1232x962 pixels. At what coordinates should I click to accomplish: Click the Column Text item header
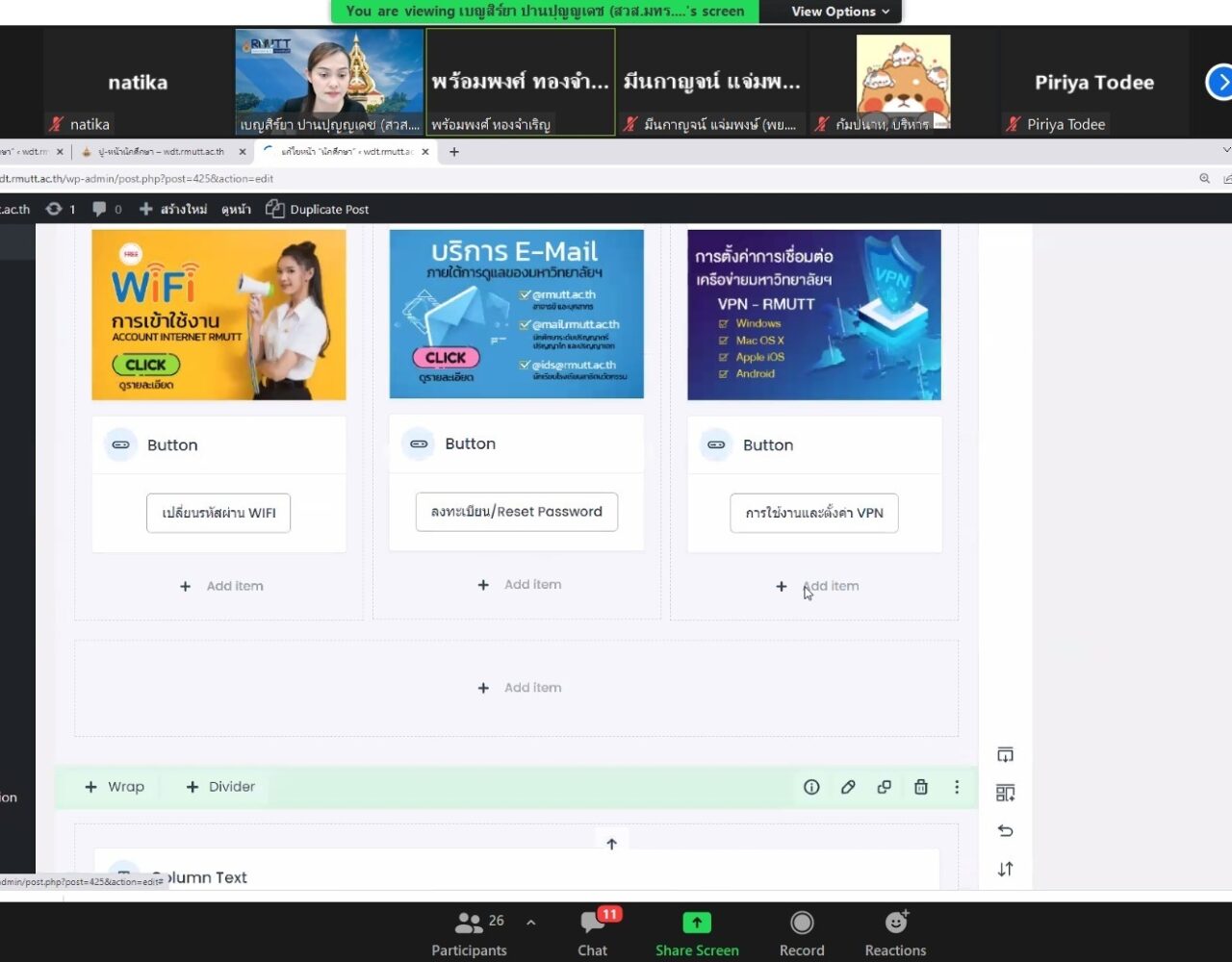pyautogui.click(x=516, y=871)
